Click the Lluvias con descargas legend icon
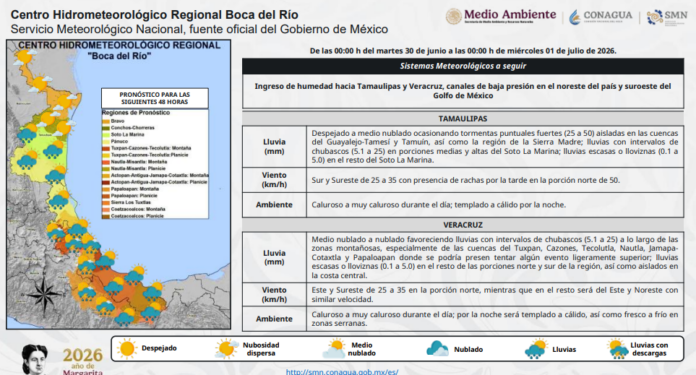 click(x=618, y=349)
